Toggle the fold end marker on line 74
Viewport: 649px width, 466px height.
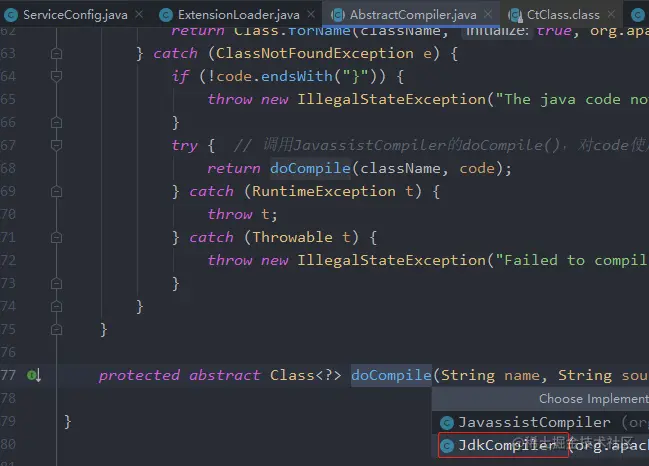[56, 306]
